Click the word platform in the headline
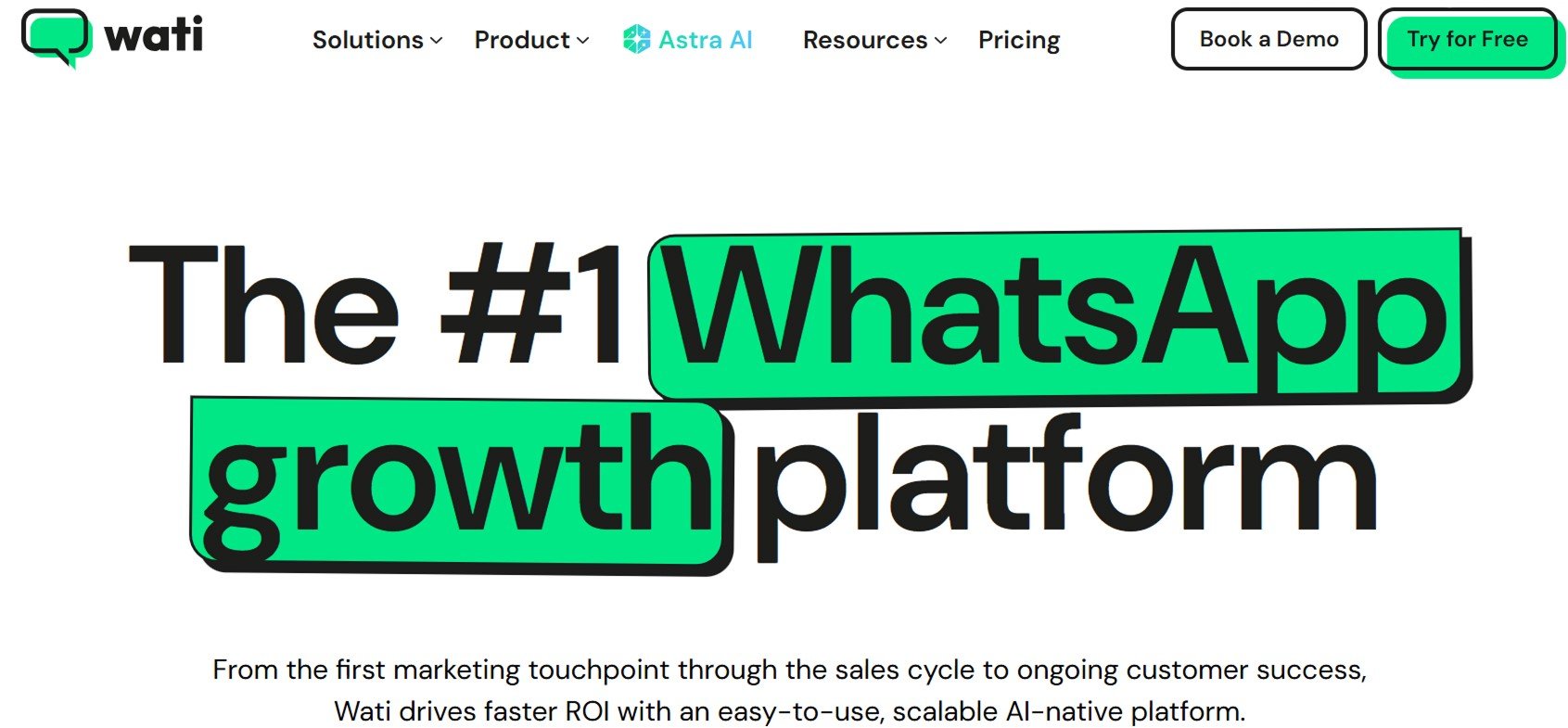 [x=1066, y=480]
